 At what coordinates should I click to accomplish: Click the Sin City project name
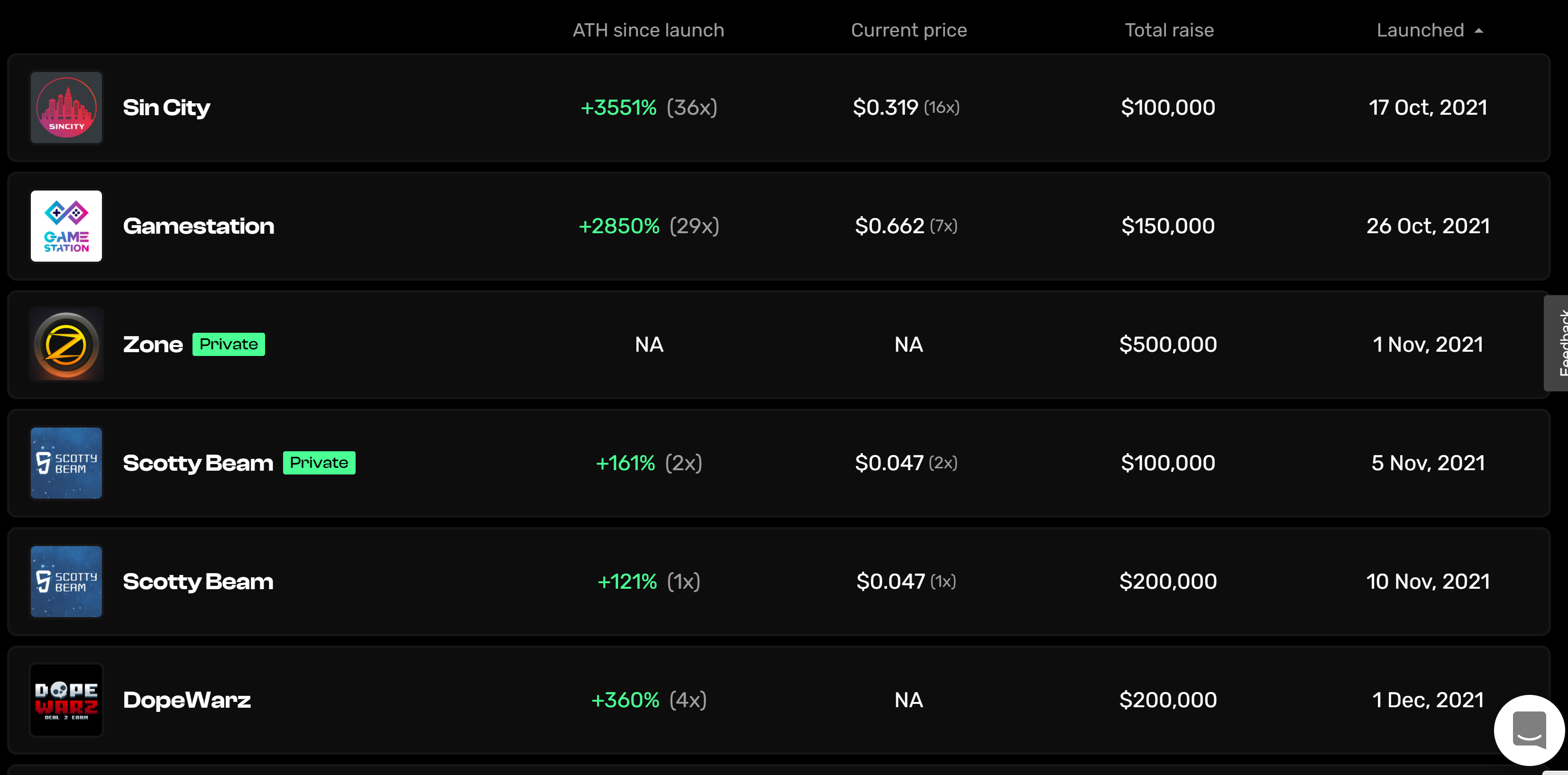(167, 108)
